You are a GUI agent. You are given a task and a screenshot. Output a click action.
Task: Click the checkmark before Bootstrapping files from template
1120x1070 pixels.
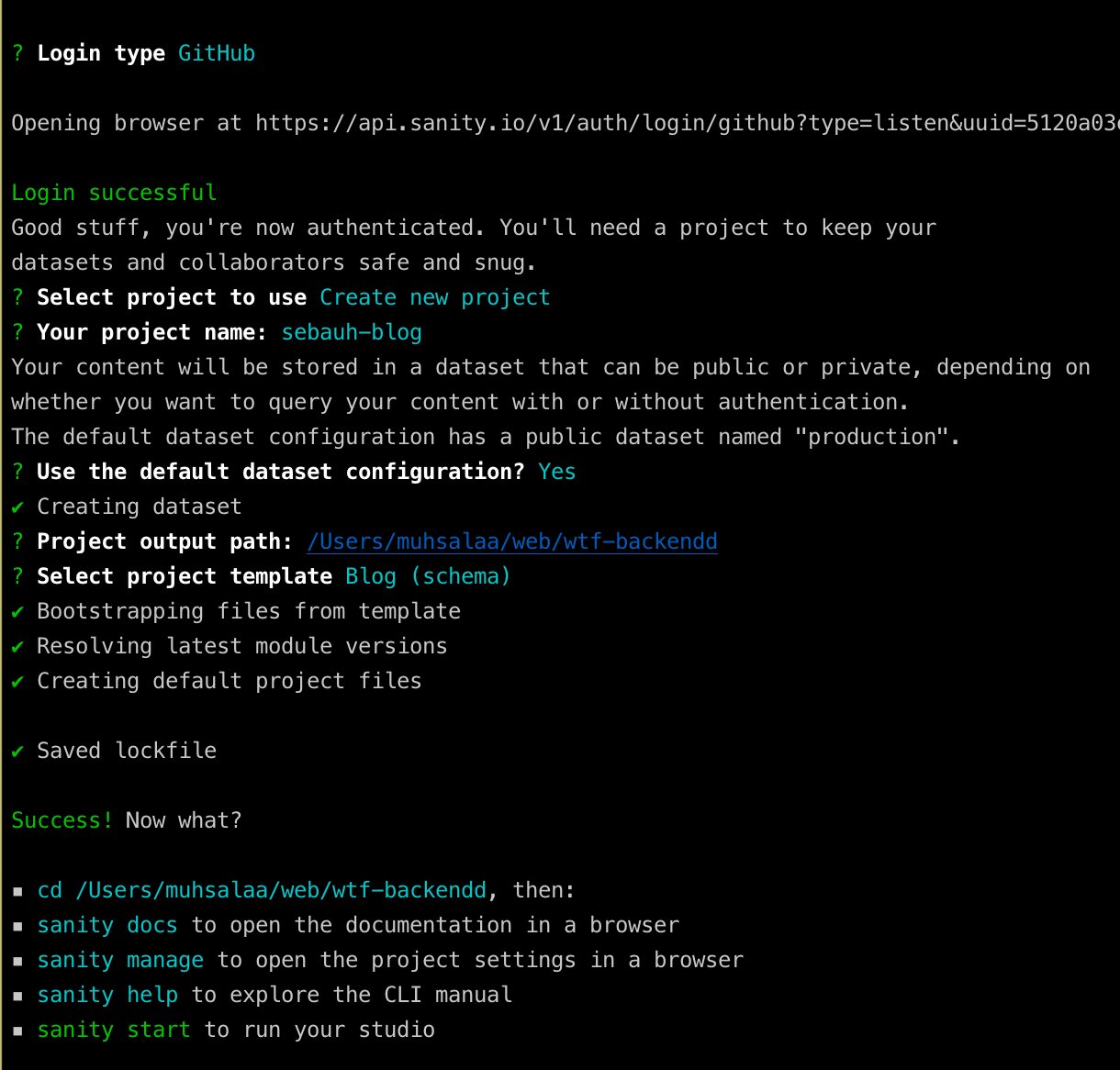coord(17,612)
